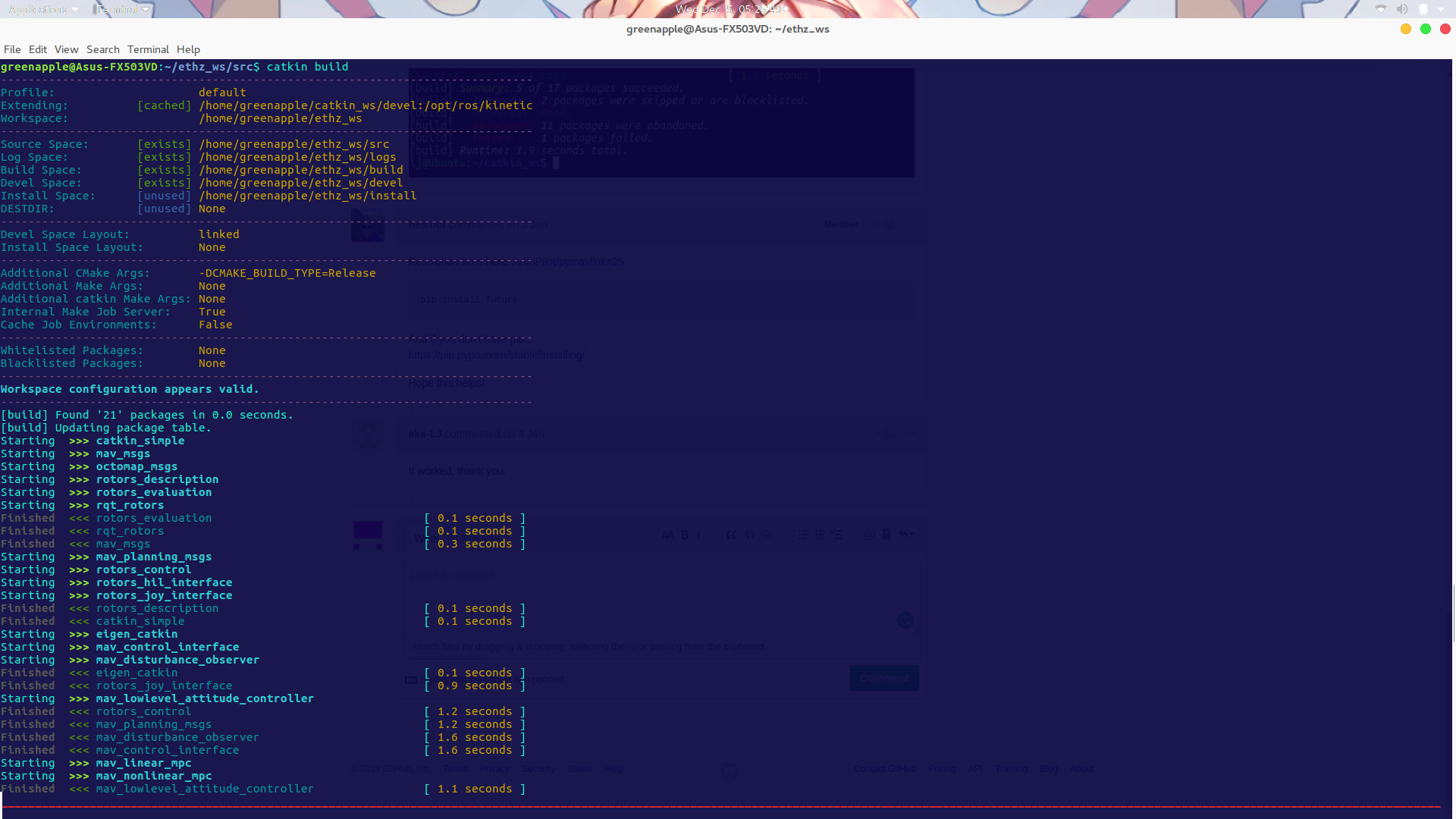
Task: Follow the pip.pypa.io installation link
Action: click(x=497, y=354)
